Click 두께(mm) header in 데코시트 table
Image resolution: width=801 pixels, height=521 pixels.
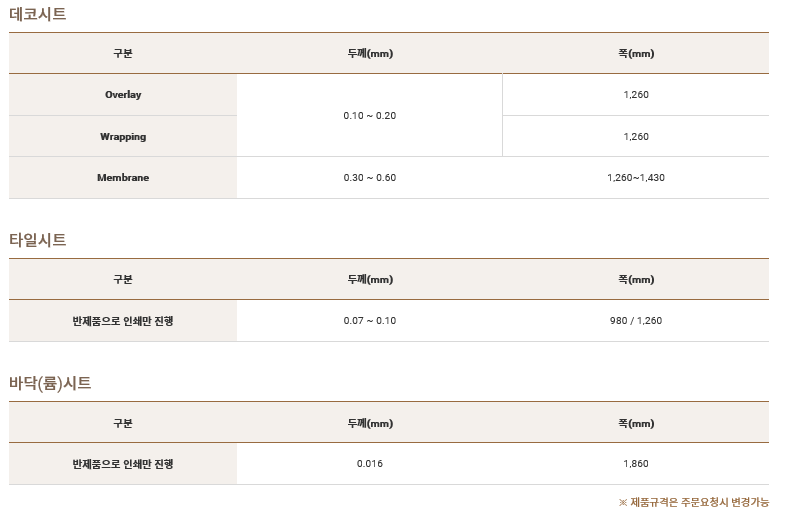pyautogui.click(x=370, y=53)
